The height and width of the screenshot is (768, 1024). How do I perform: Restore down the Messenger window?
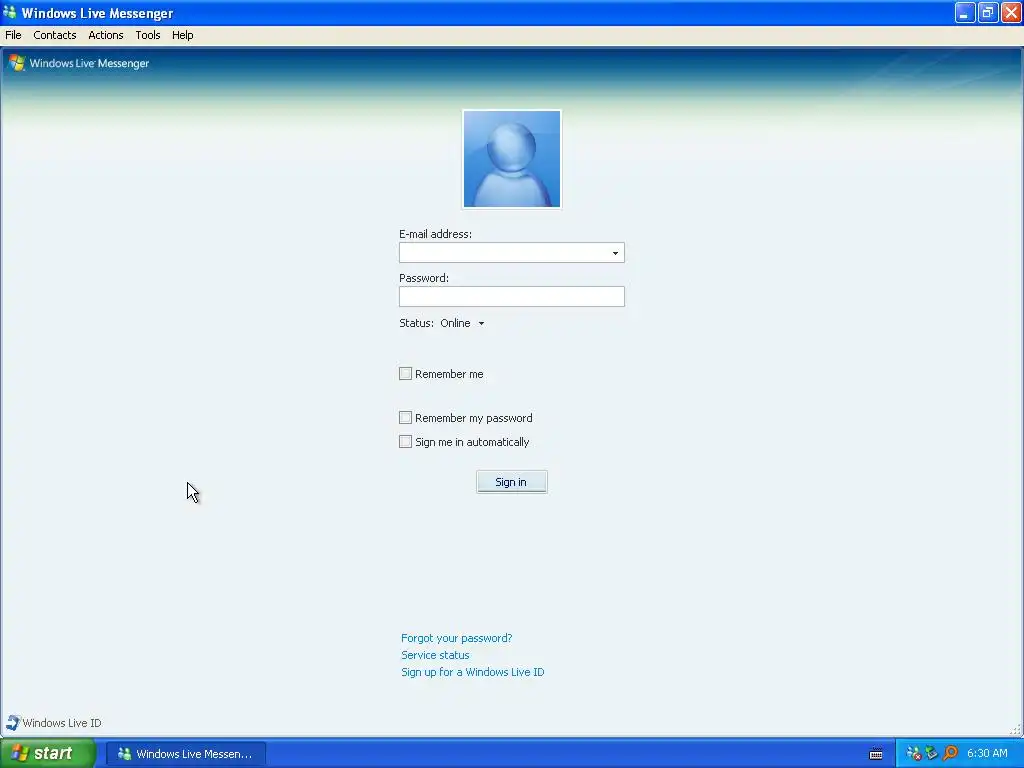pyautogui.click(x=988, y=12)
